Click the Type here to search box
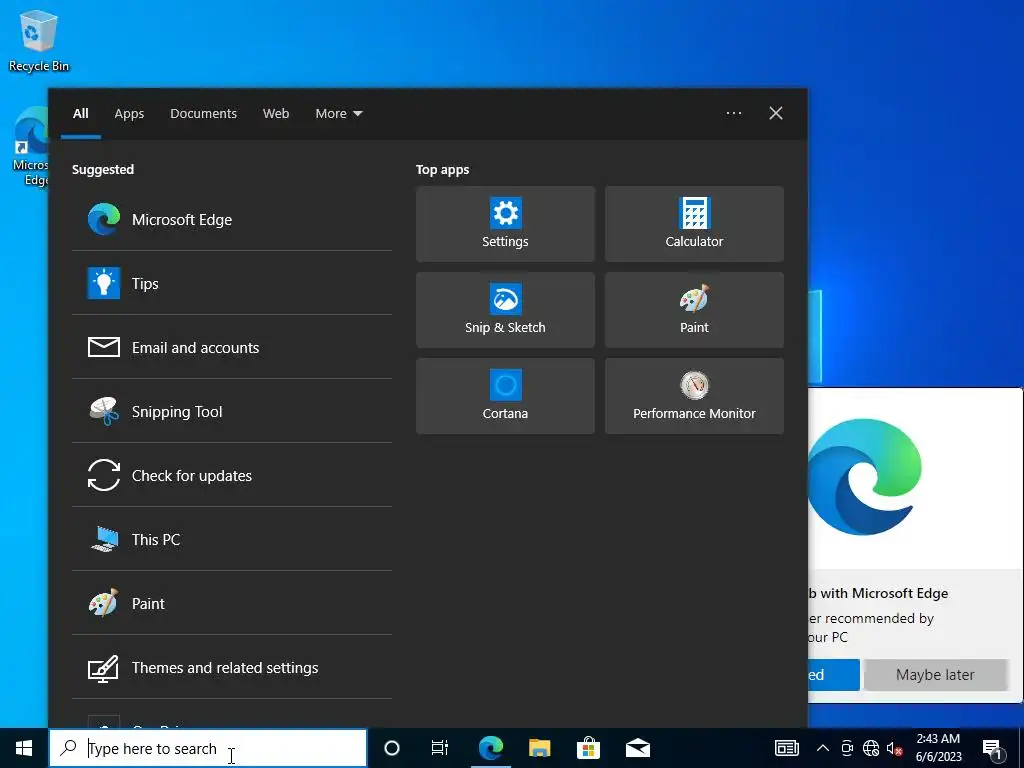1024x768 pixels. (208, 748)
